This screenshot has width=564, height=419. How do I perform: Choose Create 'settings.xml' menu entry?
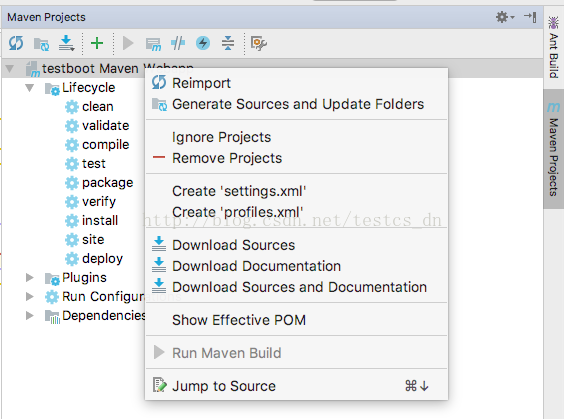click(x=296, y=191)
